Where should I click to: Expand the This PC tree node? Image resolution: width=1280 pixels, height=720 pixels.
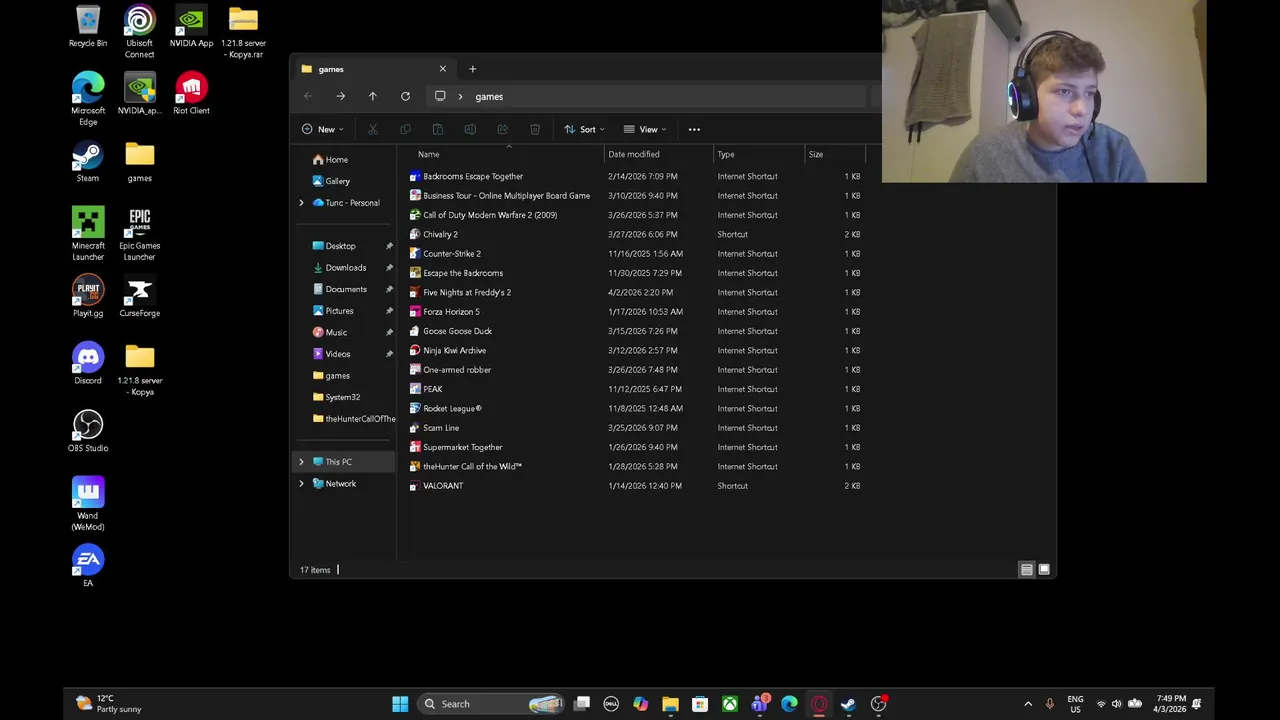click(x=301, y=462)
